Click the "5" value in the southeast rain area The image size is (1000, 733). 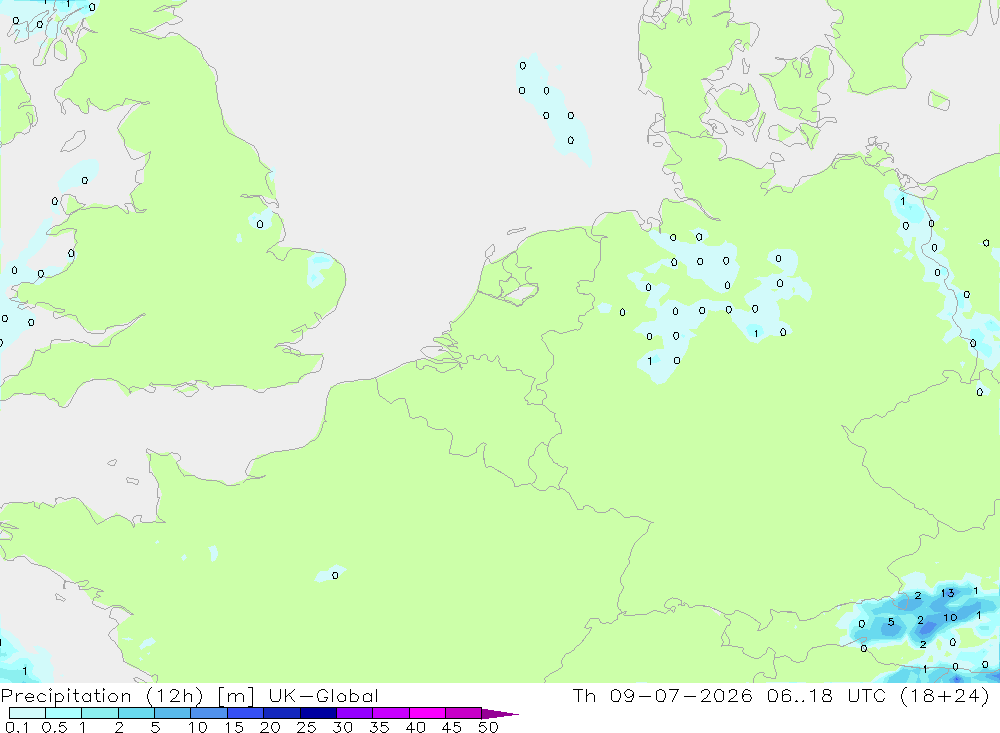[891, 621]
